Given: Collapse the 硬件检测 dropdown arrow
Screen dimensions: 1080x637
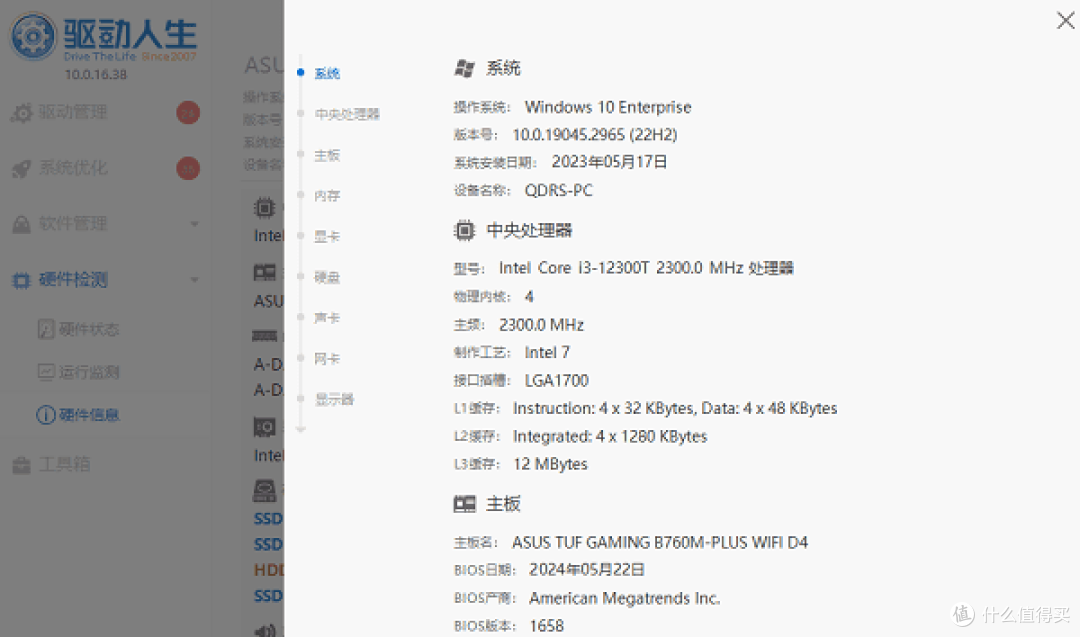Looking at the screenshot, I should pos(194,280).
